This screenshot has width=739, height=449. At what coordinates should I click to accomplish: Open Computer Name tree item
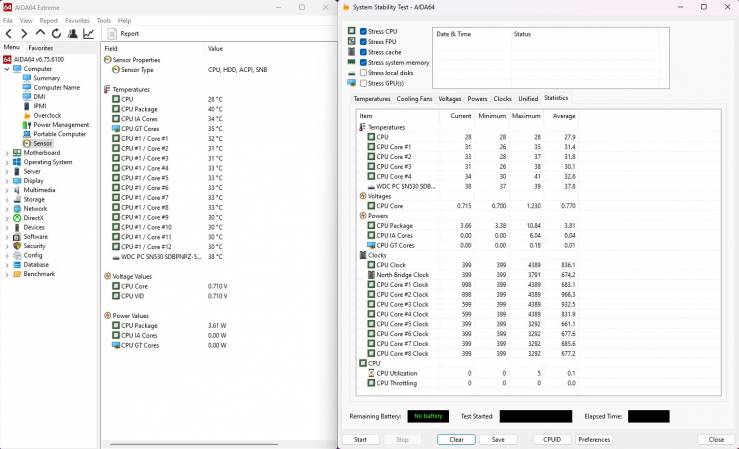click(57, 88)
